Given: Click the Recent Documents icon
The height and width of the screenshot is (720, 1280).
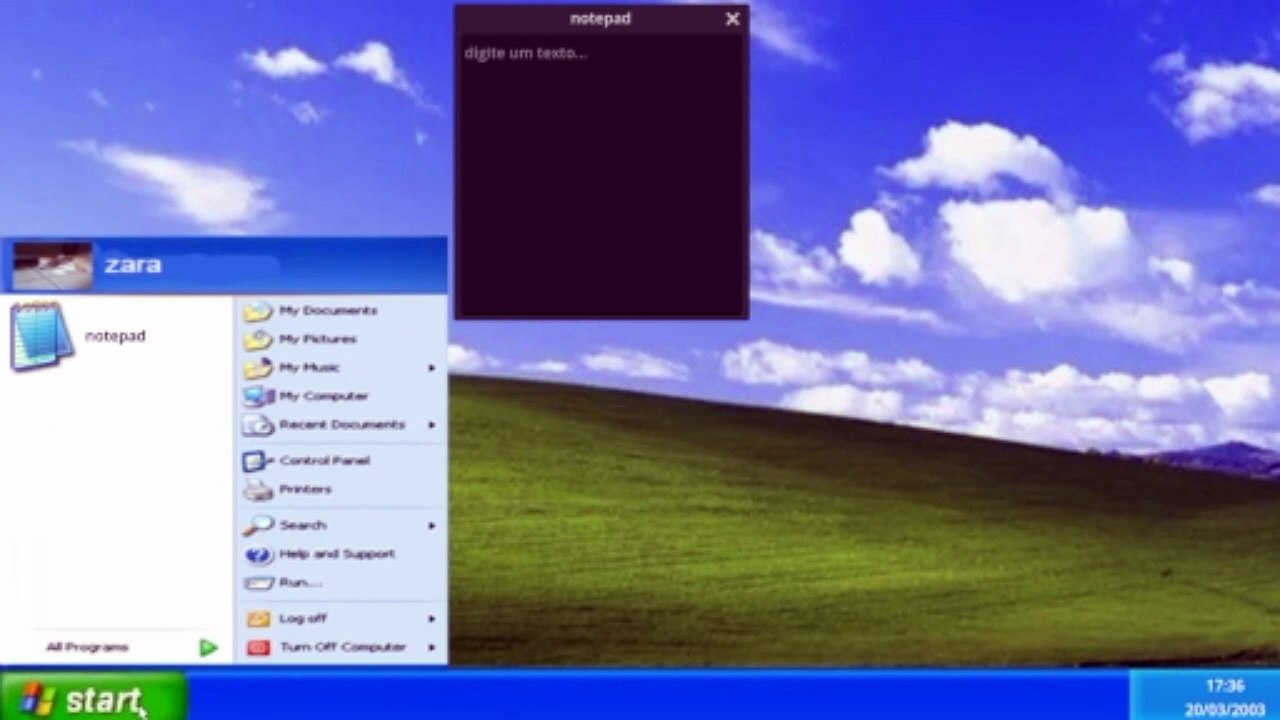Looking at the screenshot, I should pyautogui.click(x=258, y=425).
